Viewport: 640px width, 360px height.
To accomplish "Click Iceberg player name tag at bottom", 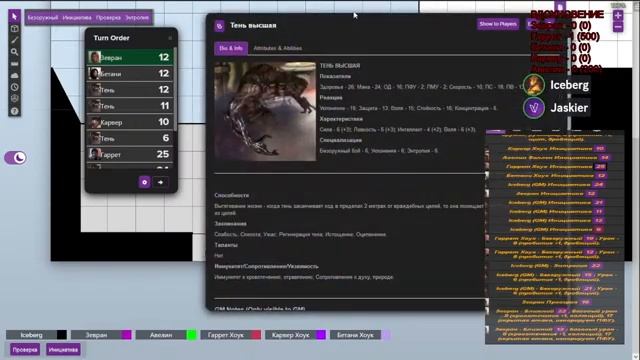I will [x=31, y=335].
